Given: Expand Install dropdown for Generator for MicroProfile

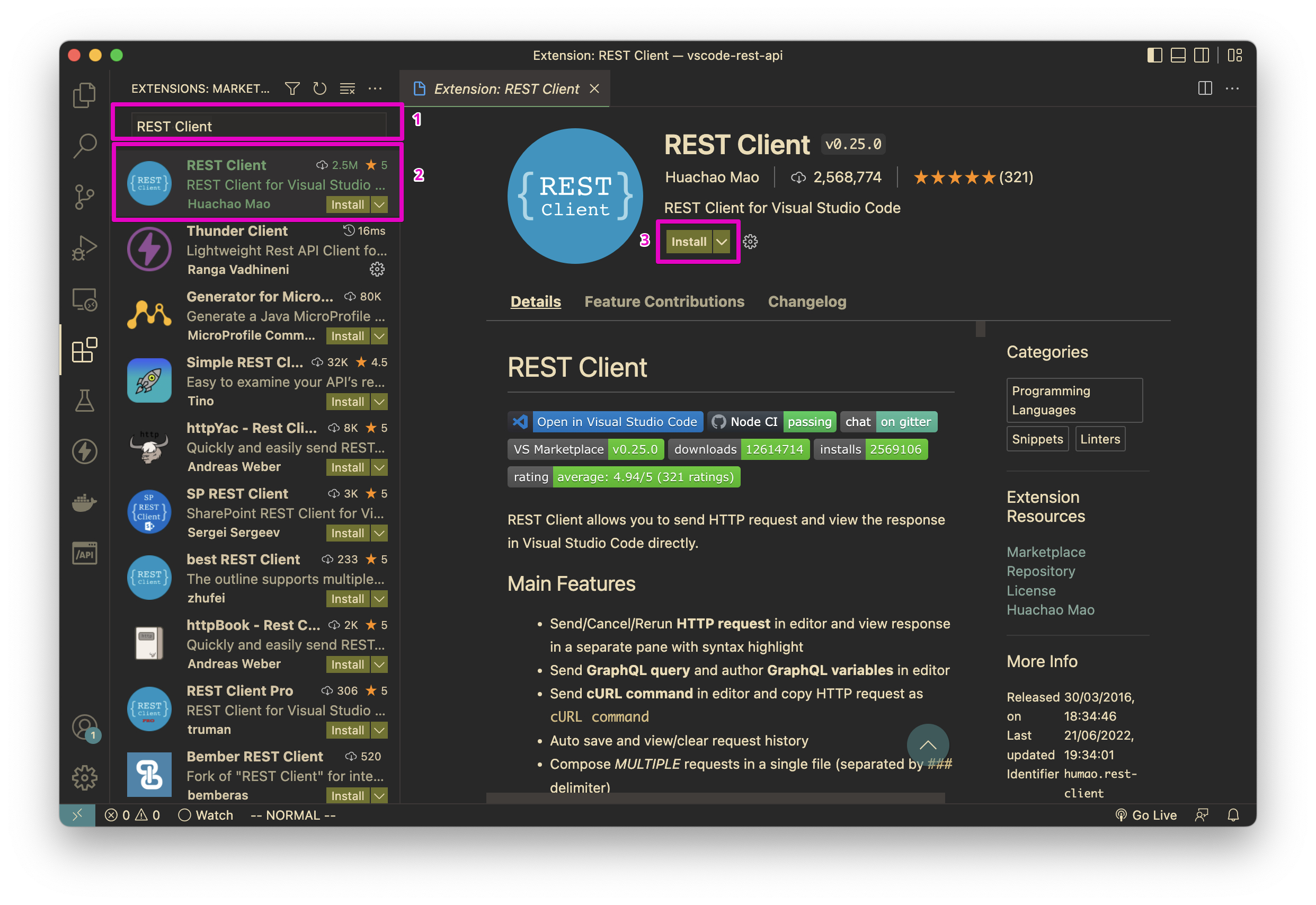Looking at the screenshot, I should pos(379,336).
